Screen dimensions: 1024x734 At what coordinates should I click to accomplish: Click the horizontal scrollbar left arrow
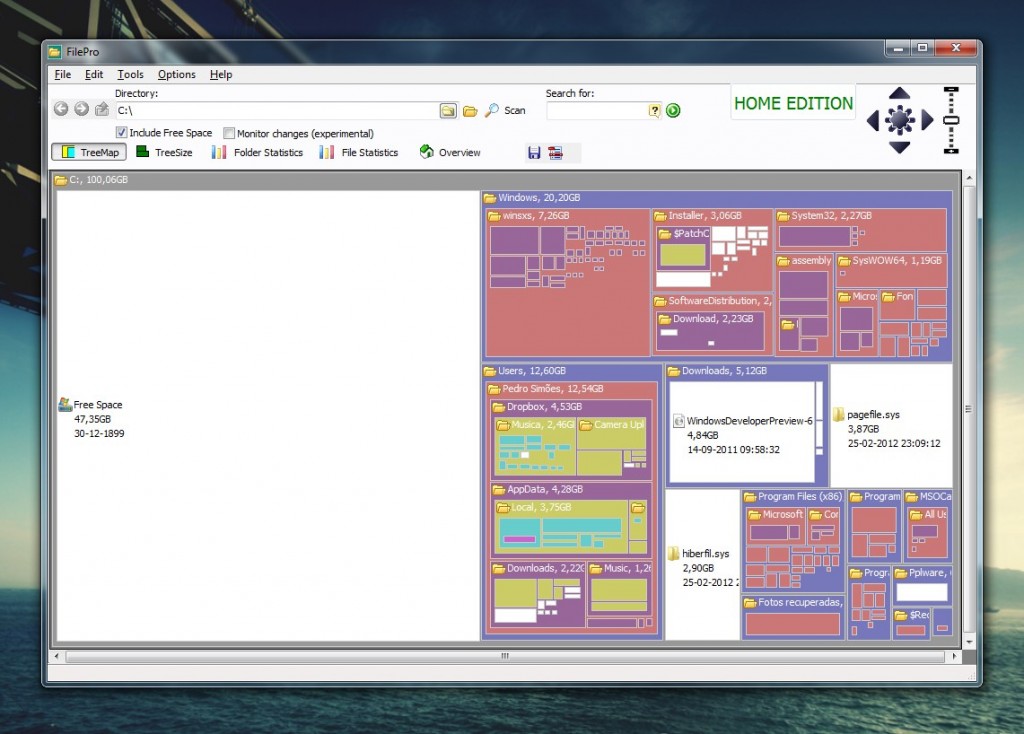coord(57,656)
